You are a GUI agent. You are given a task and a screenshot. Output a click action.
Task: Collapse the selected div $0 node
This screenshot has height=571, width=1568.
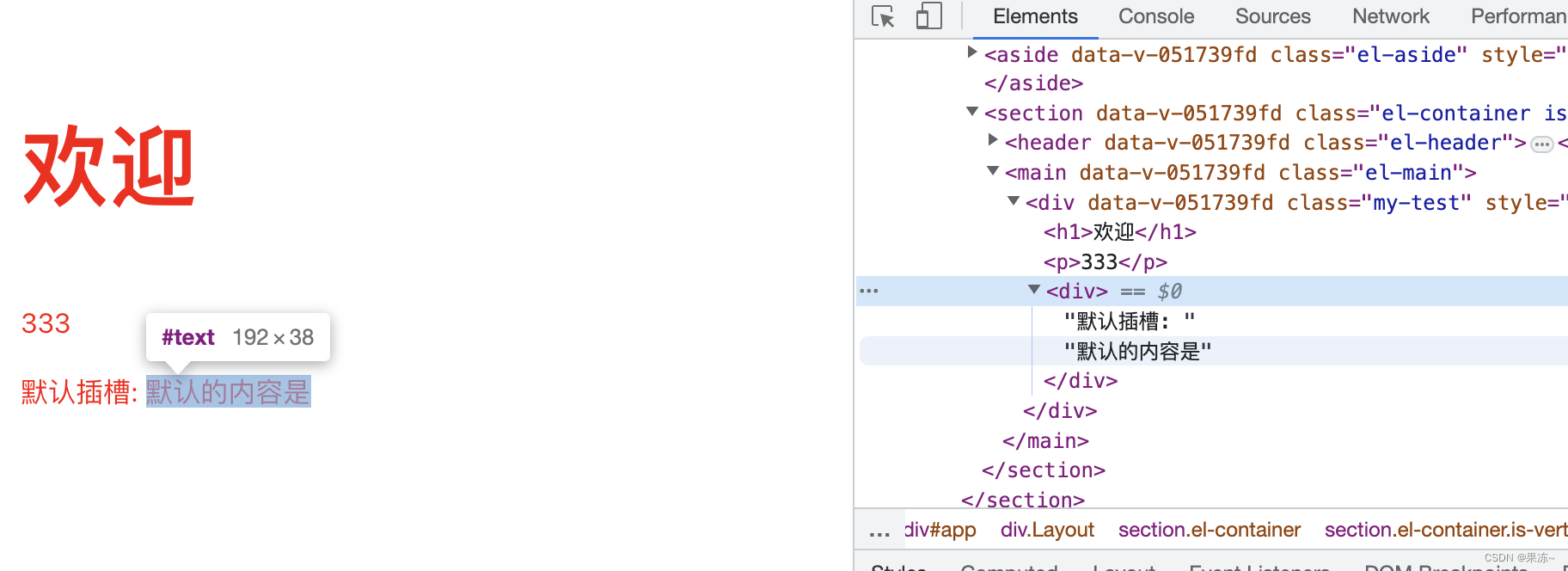click(x=1034, y=290)
